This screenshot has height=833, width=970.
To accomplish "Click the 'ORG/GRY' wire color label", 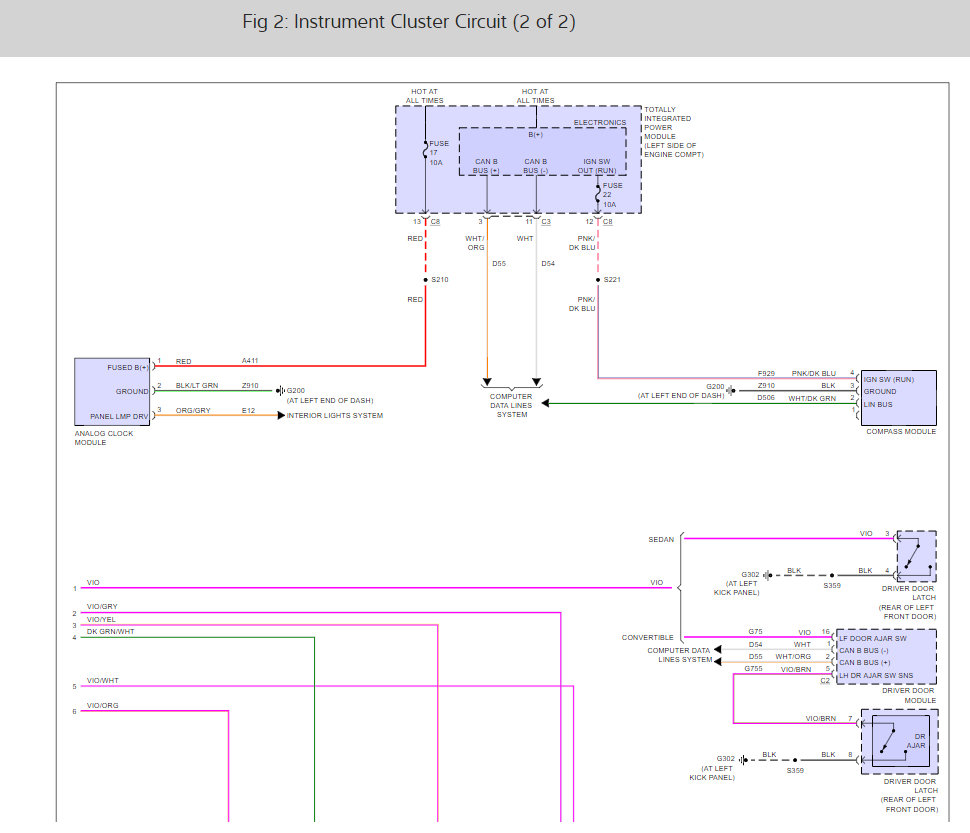I will coord(193,410).
